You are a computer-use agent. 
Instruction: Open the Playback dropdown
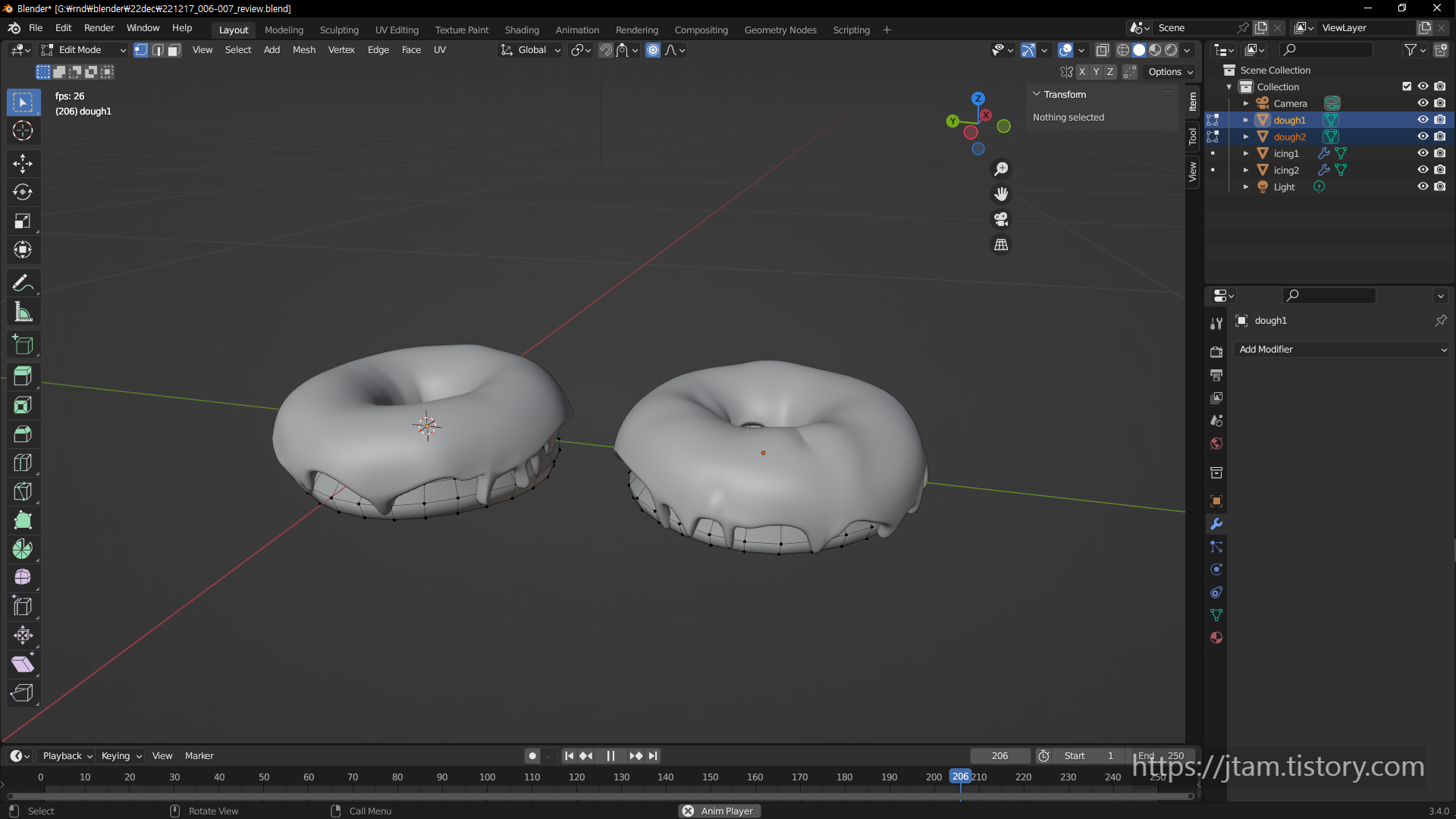tap(67, 756)
